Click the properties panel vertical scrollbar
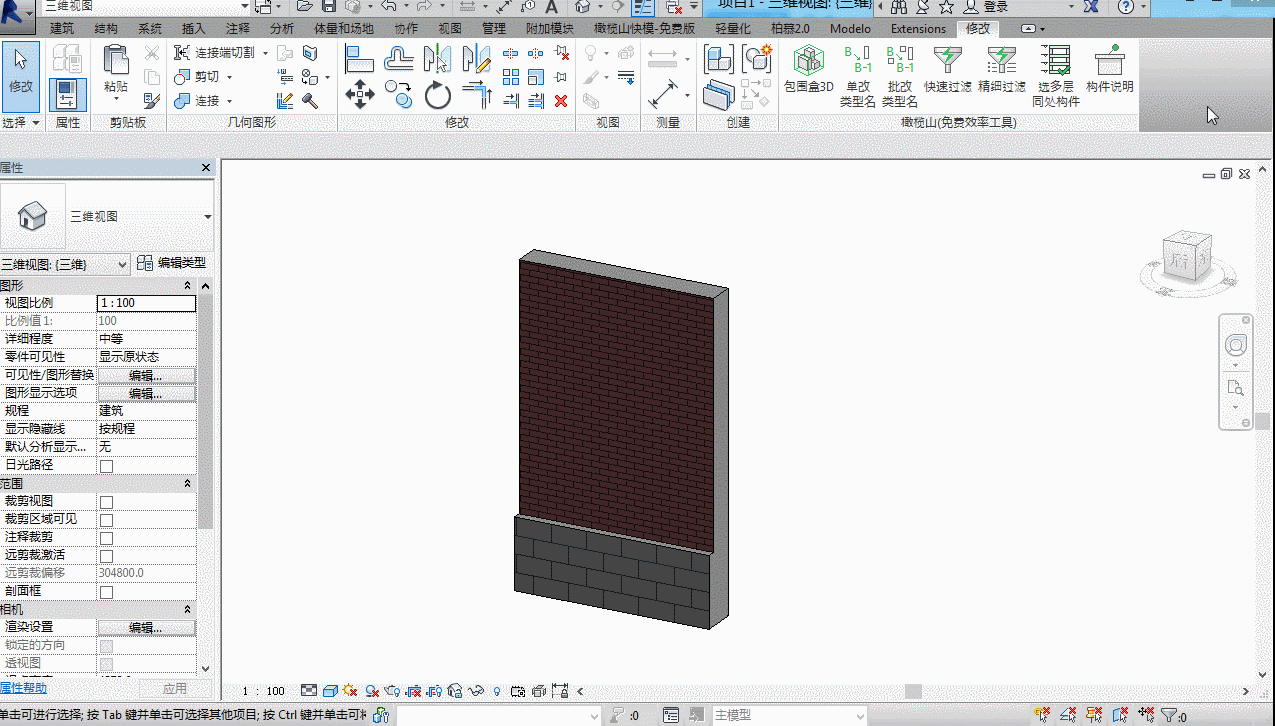The image size is (1275, 726). coord(205,410)
